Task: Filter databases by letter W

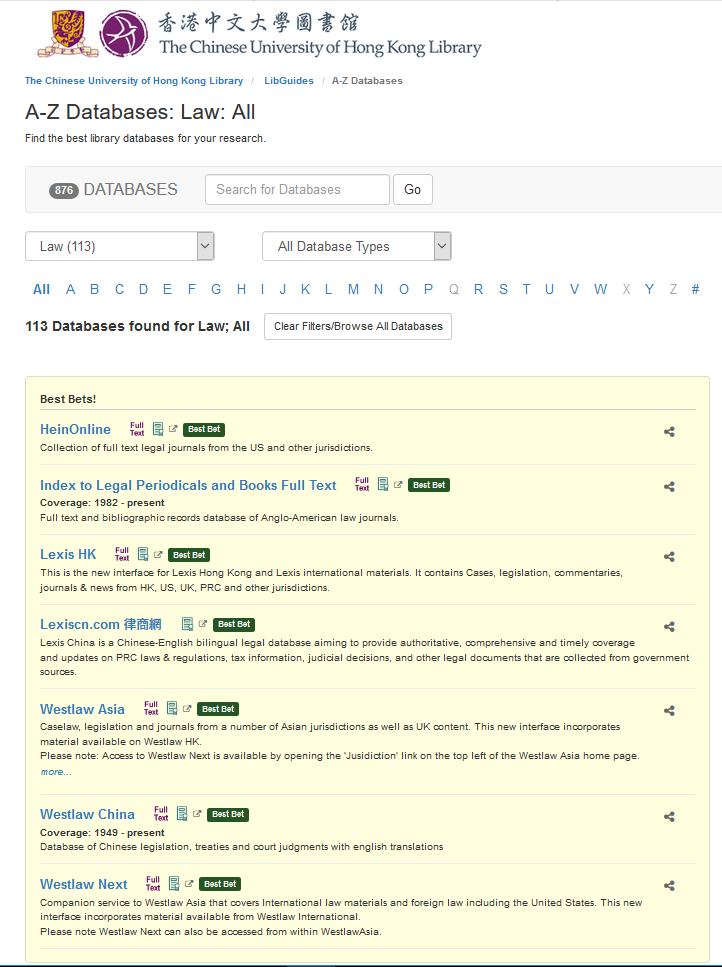Action: coord(600,289)
